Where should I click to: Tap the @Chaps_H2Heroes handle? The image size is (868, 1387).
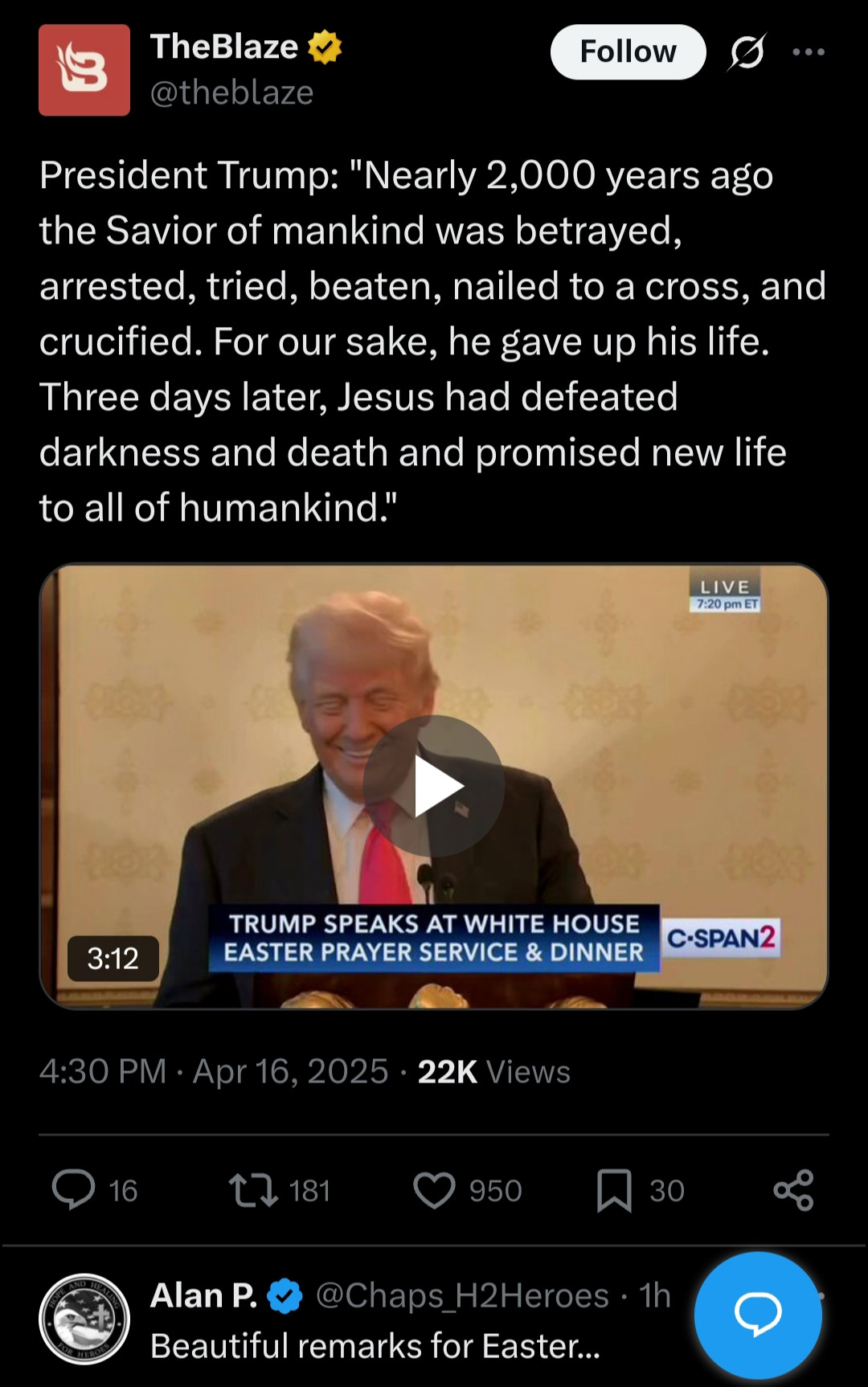coord(462,1295)
